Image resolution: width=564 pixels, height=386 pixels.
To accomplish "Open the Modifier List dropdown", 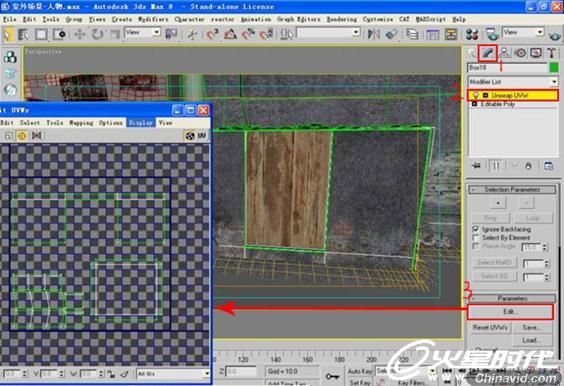I will coord(513,82).
